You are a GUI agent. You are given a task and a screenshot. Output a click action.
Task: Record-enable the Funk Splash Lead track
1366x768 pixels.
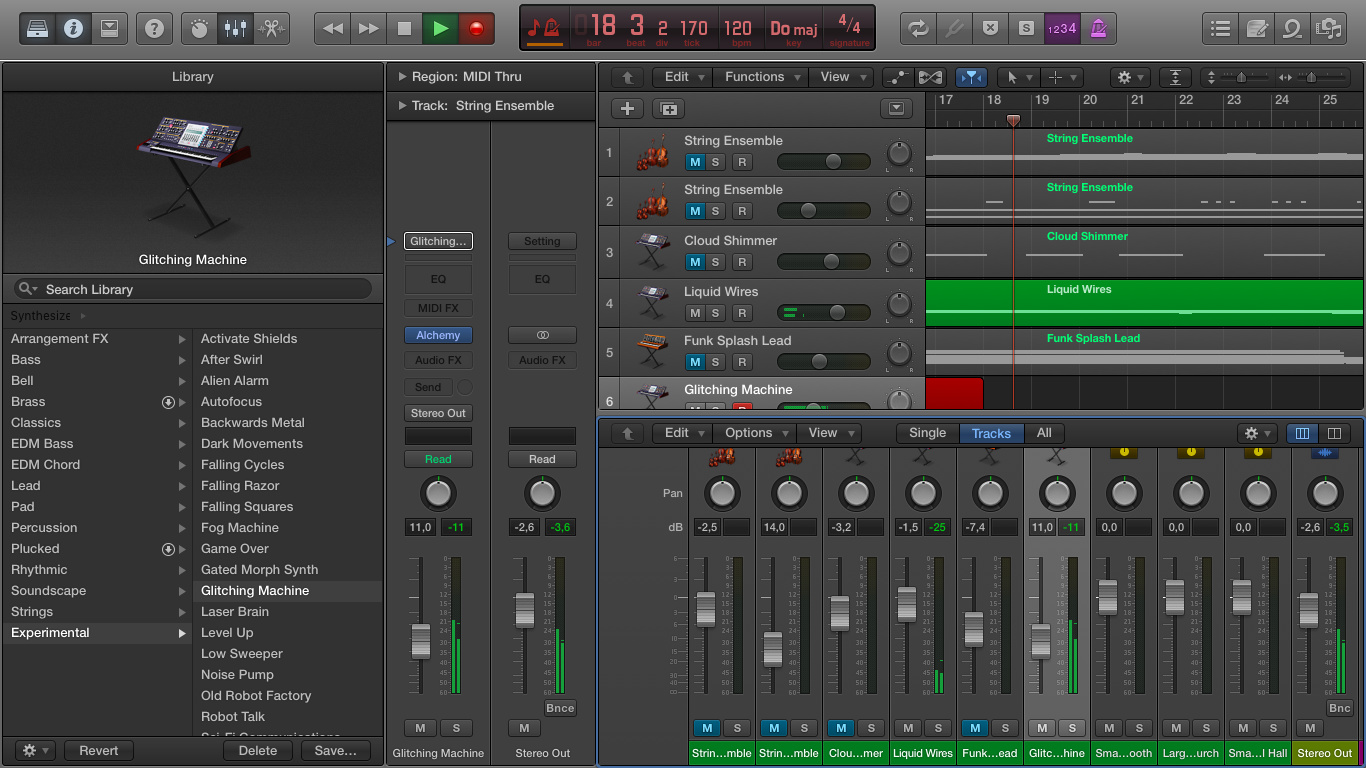pos(742,362)
